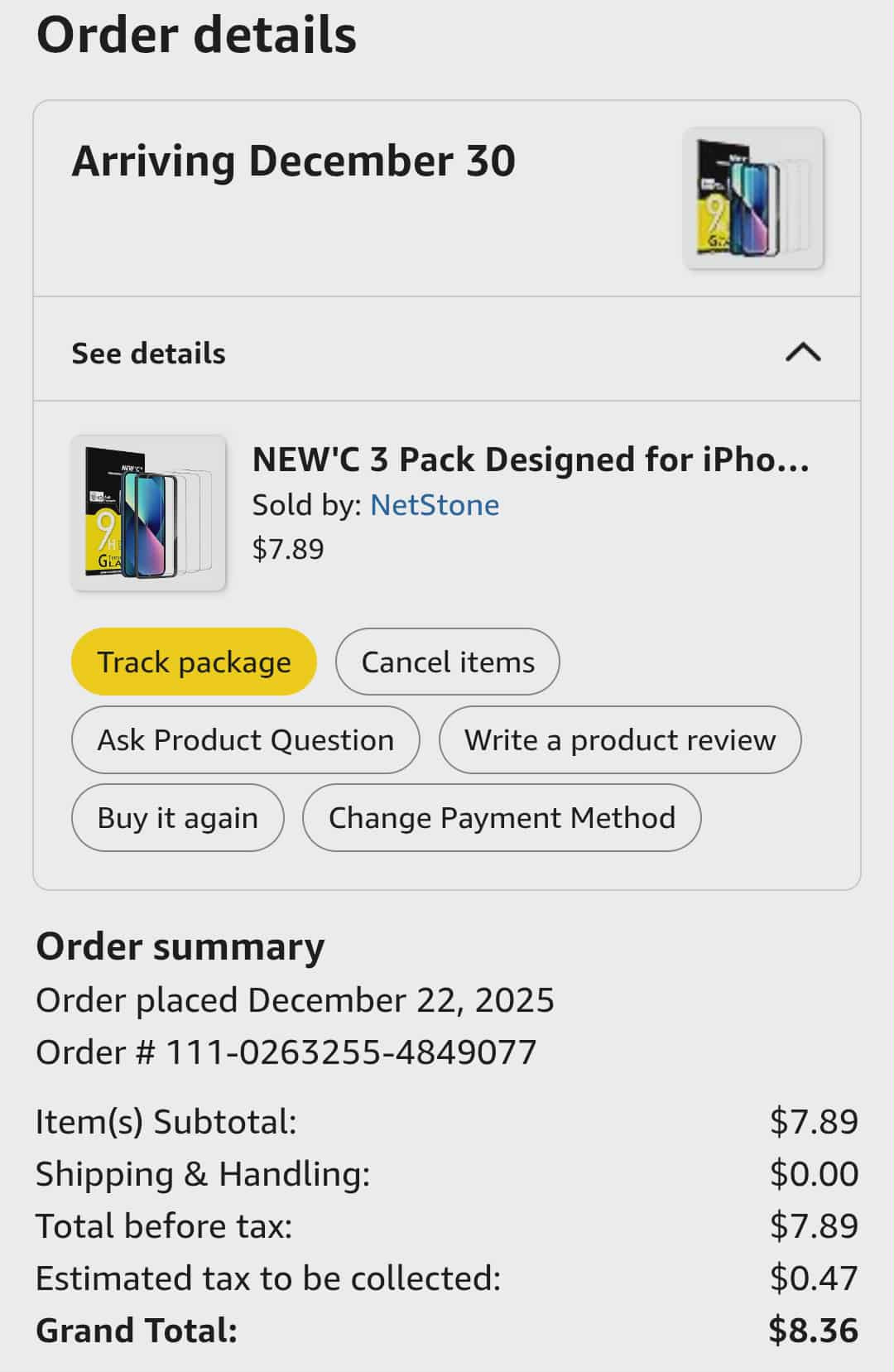Open Change Payment Method
Image resolution: width=894 pixels, height=1372 pixels.
click(x=501, y=818)
